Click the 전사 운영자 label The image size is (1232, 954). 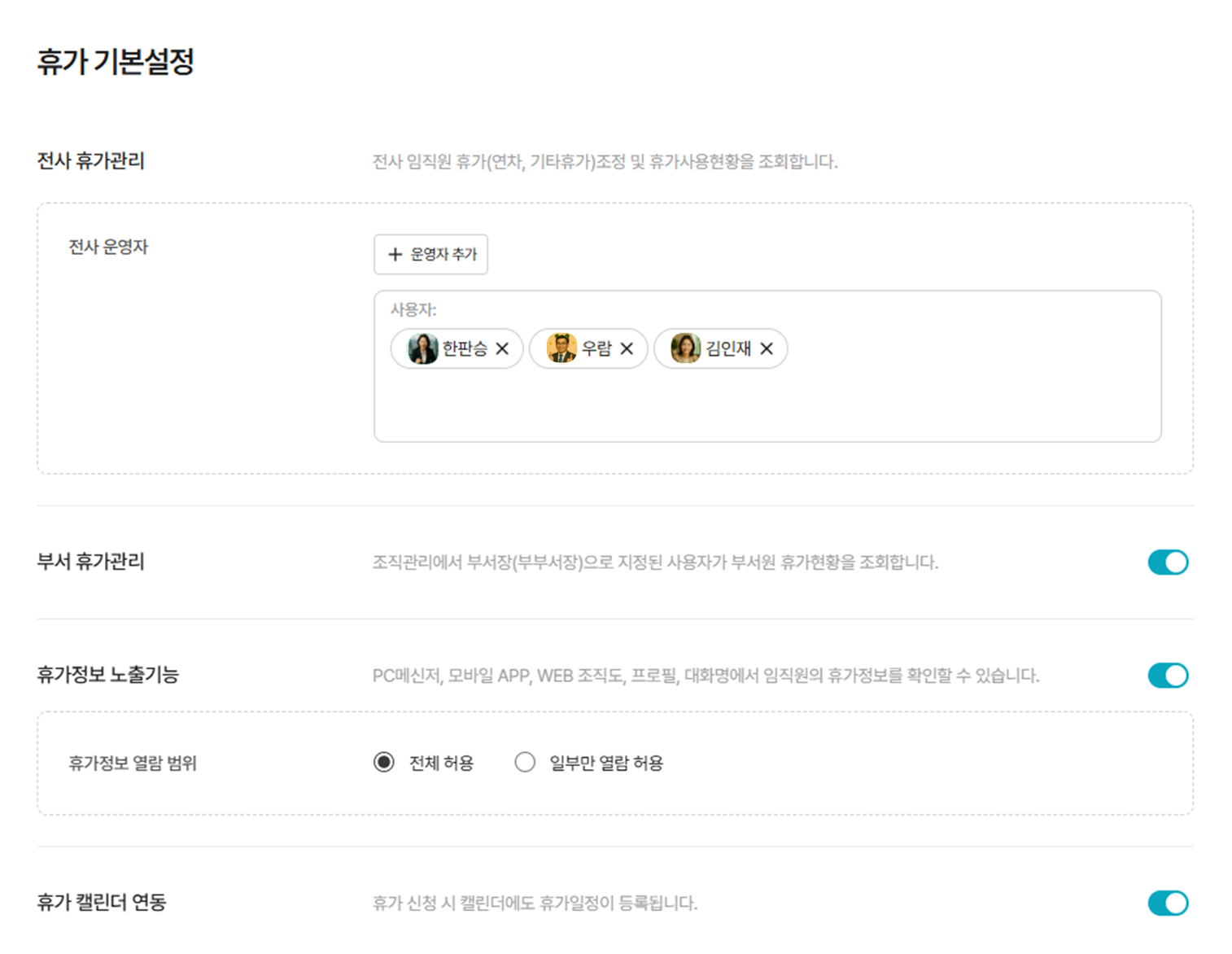pos(108,247)
